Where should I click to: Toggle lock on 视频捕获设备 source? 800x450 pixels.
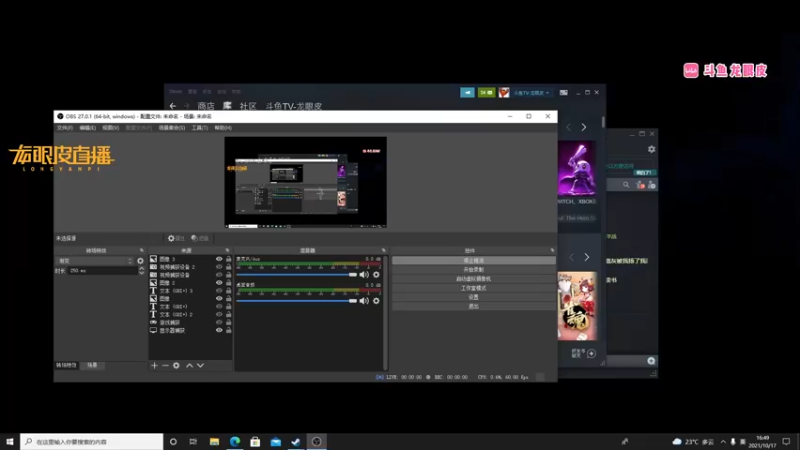pos(228,274)
